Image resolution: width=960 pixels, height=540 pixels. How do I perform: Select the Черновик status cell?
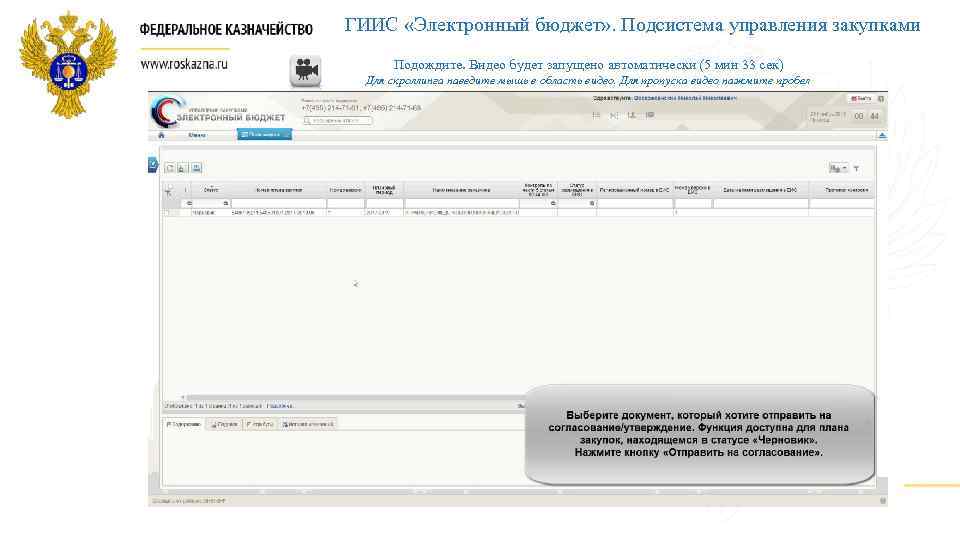click(x=211, y=212)
